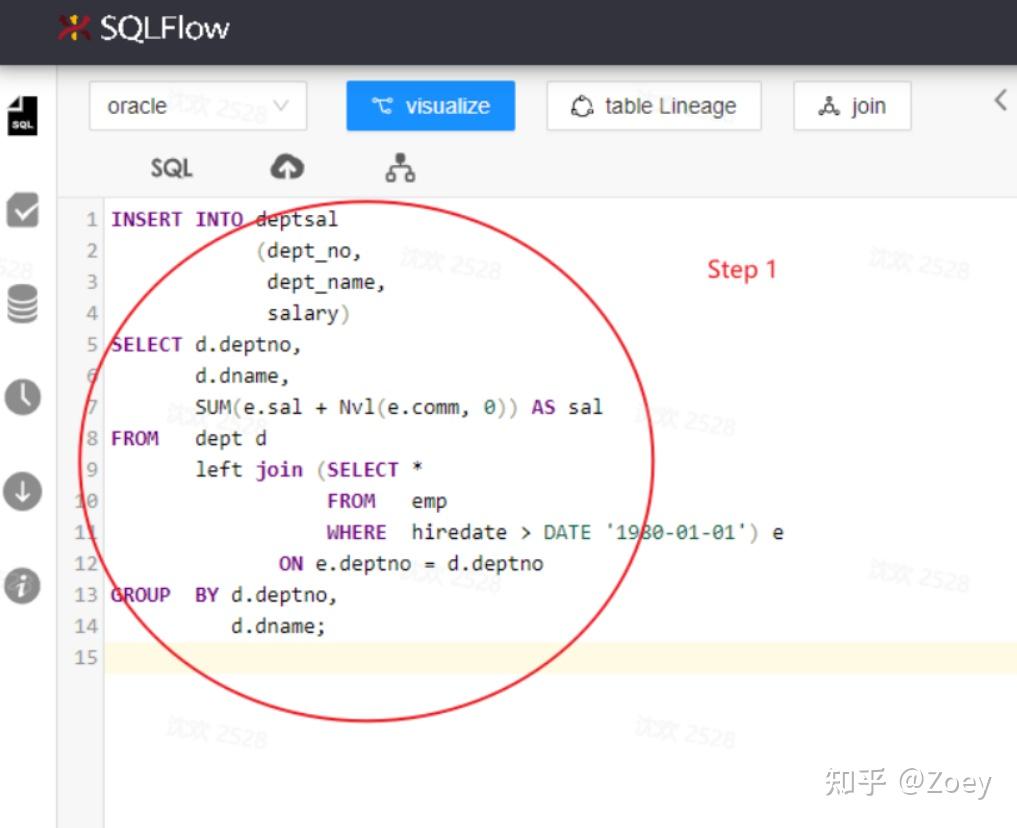Switch to the SQL tab

point(170,168)
